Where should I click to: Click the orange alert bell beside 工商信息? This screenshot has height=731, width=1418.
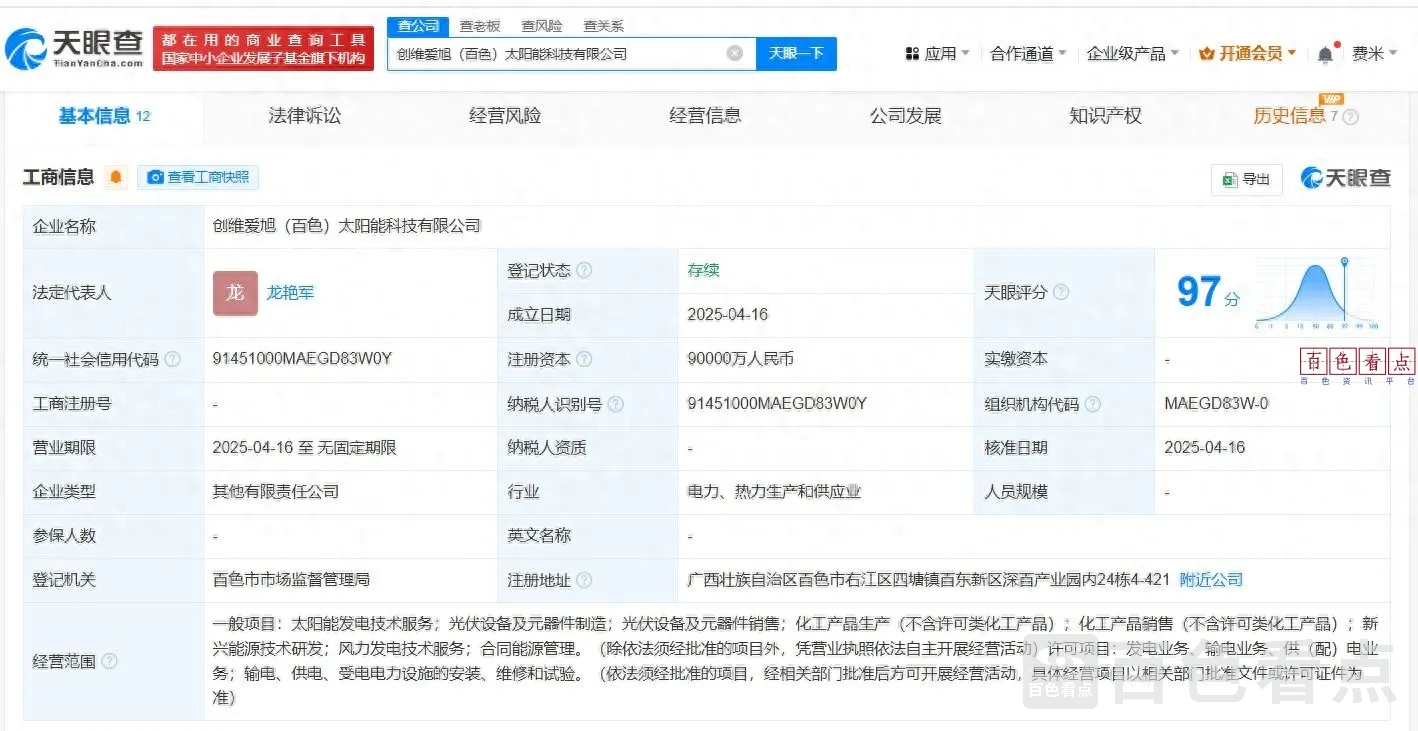coord(116,177)
